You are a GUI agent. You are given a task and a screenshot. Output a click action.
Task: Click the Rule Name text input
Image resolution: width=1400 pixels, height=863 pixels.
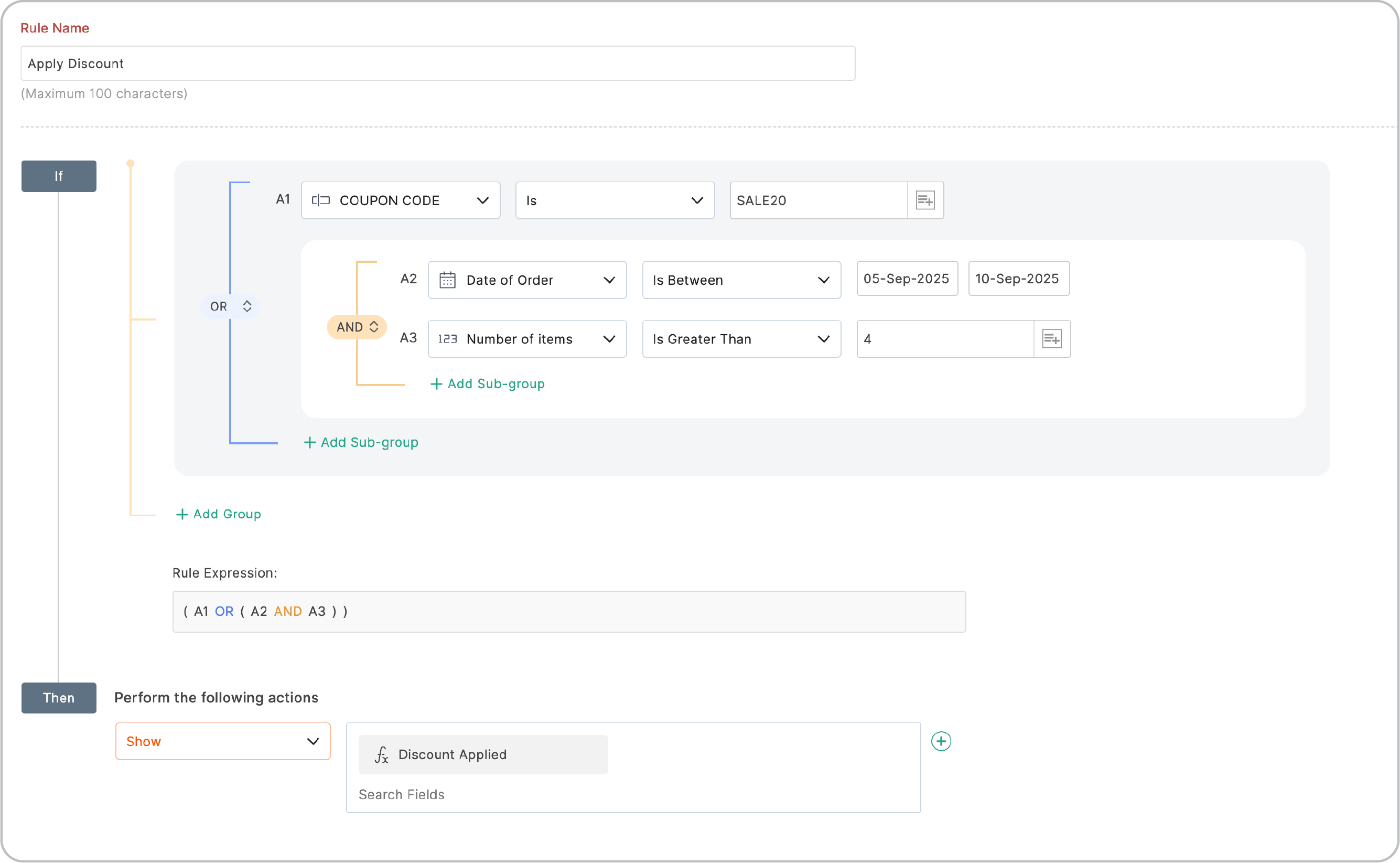pos(438,63)
